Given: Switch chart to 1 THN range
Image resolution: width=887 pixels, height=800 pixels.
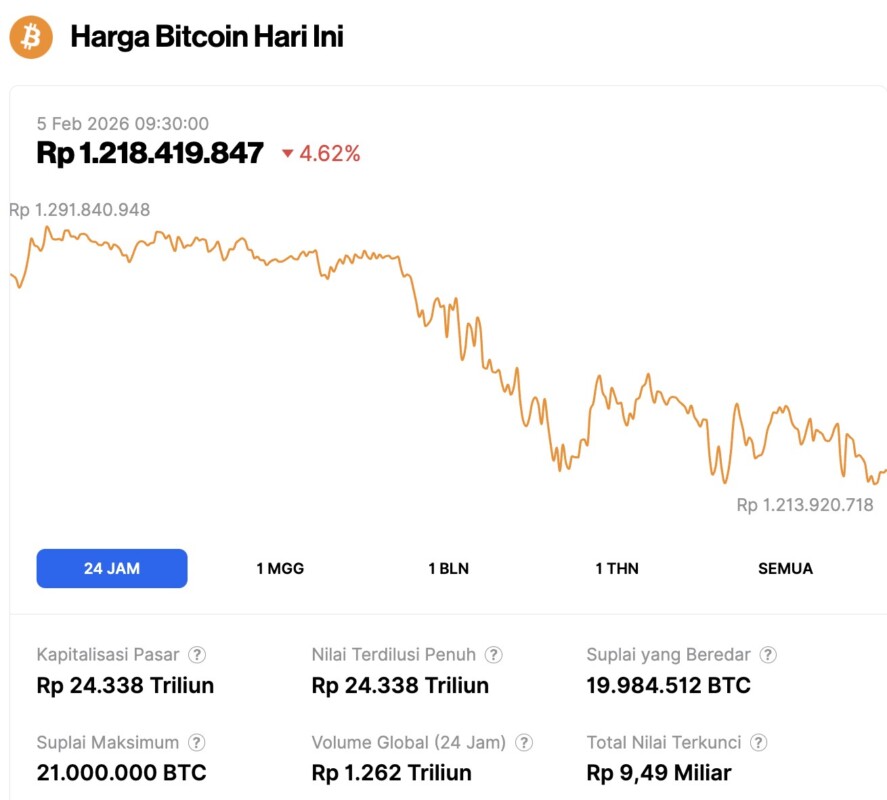Looking at the screenshot, I should 617,568.
